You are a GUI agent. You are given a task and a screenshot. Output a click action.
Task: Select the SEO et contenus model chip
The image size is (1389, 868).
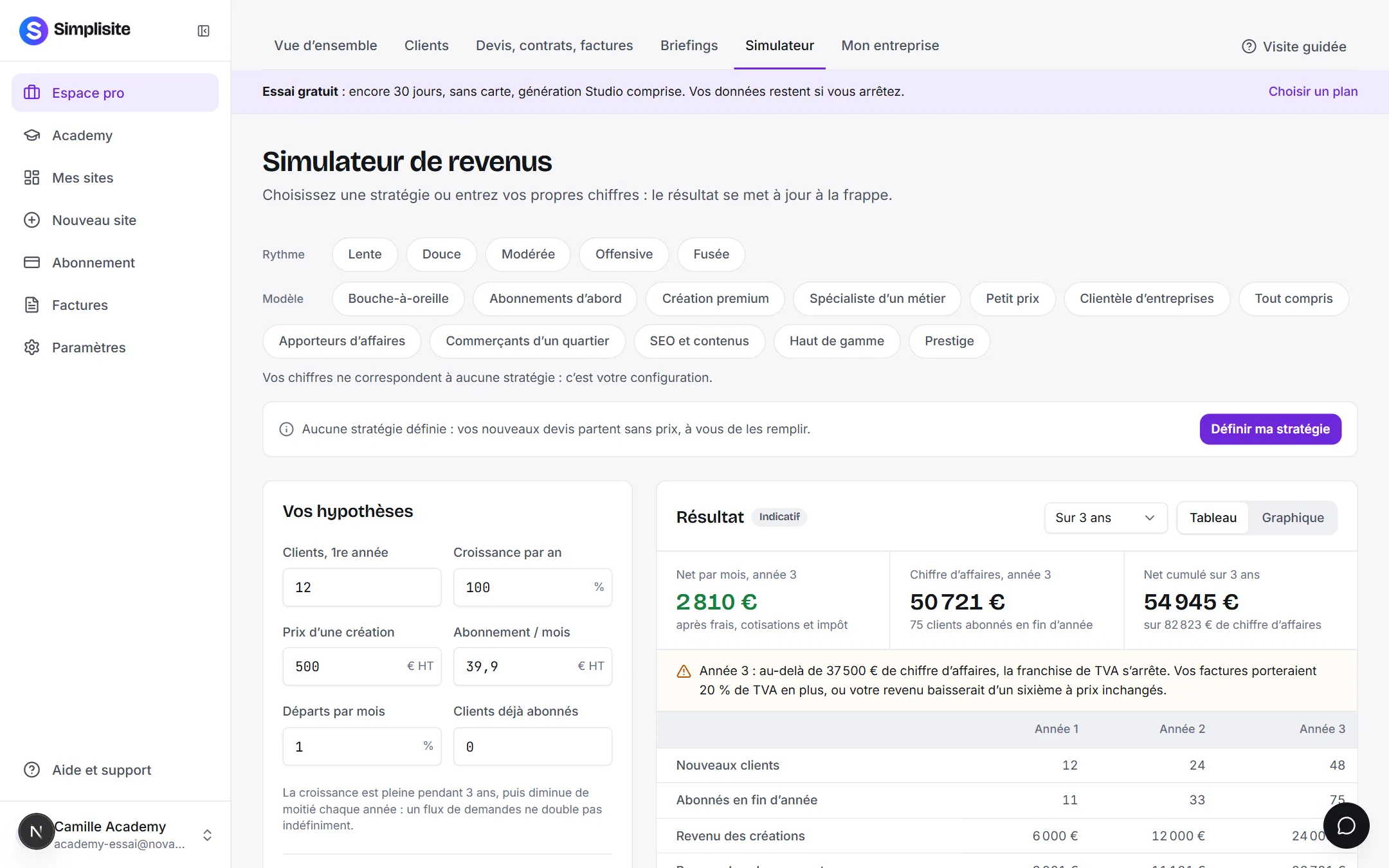(699, 341)
